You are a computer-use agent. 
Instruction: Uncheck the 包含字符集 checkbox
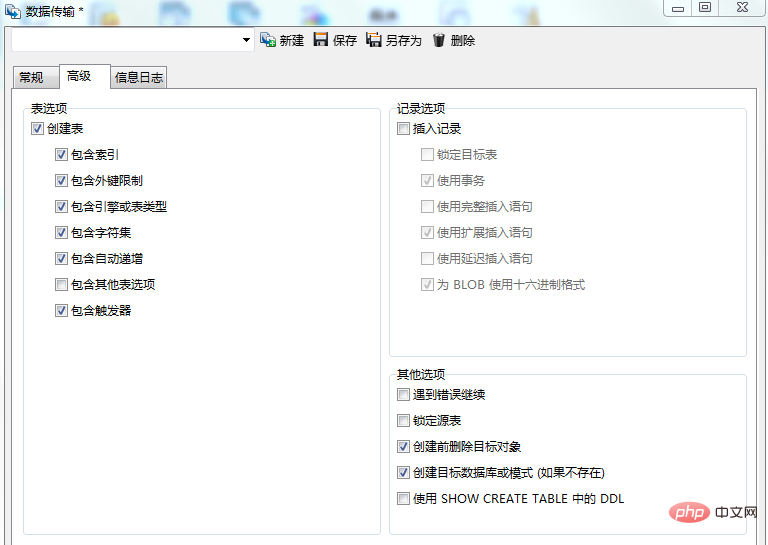[x=61, y=233]
